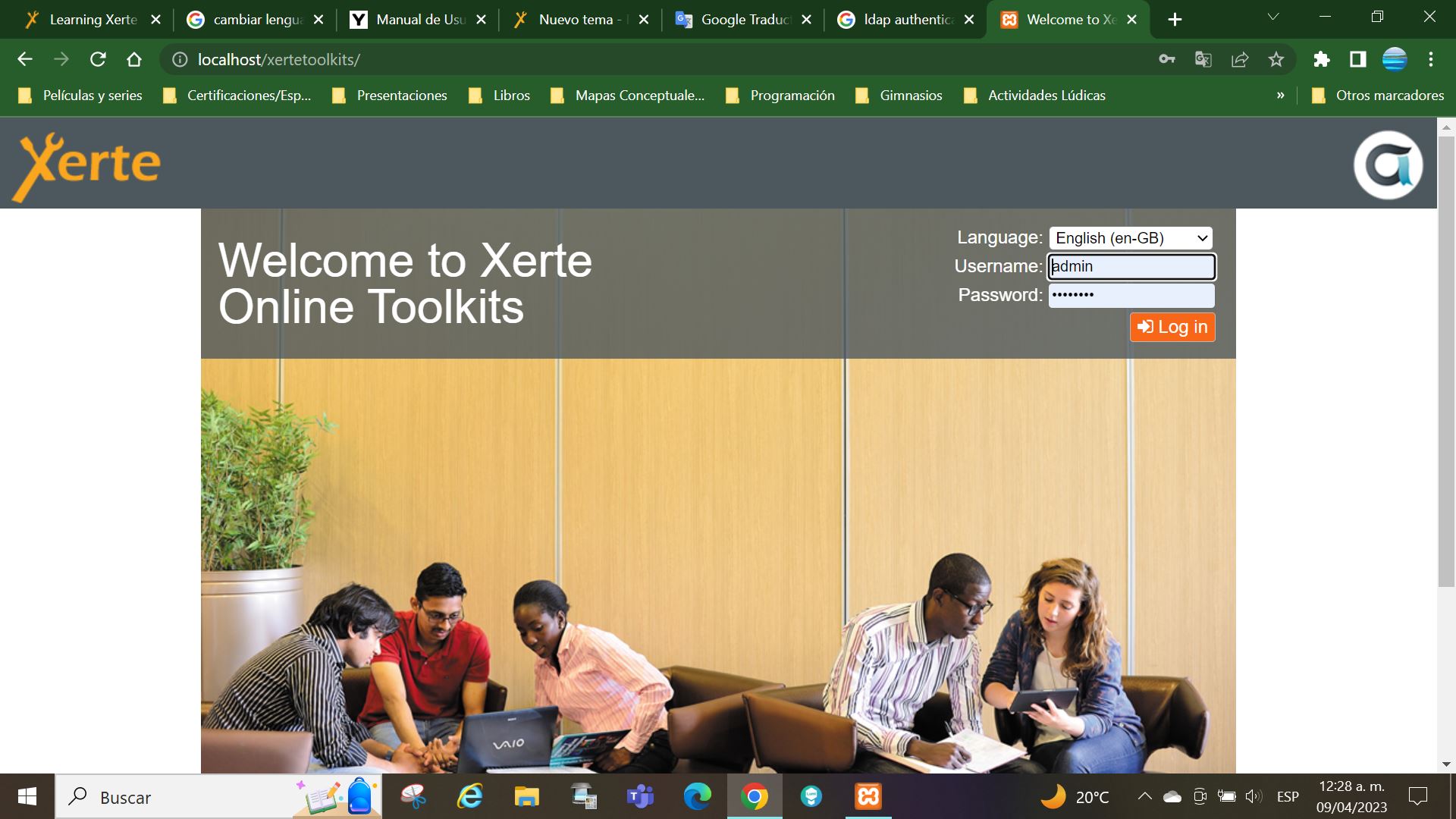Open the Extensions puzzle icon
Screen dimensions: 1456x819
pyautogui.click(x=1322, y=59)
